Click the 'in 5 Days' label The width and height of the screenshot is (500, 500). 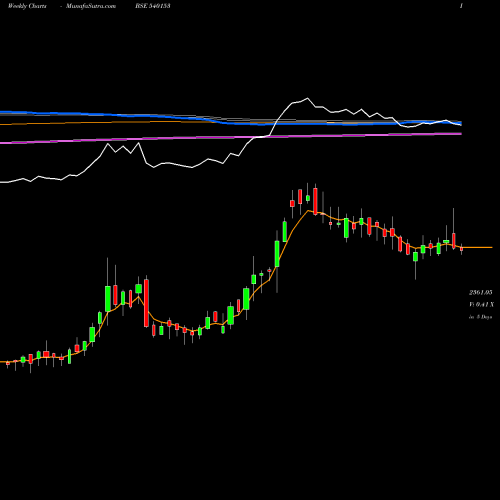(x=480, y=317)
